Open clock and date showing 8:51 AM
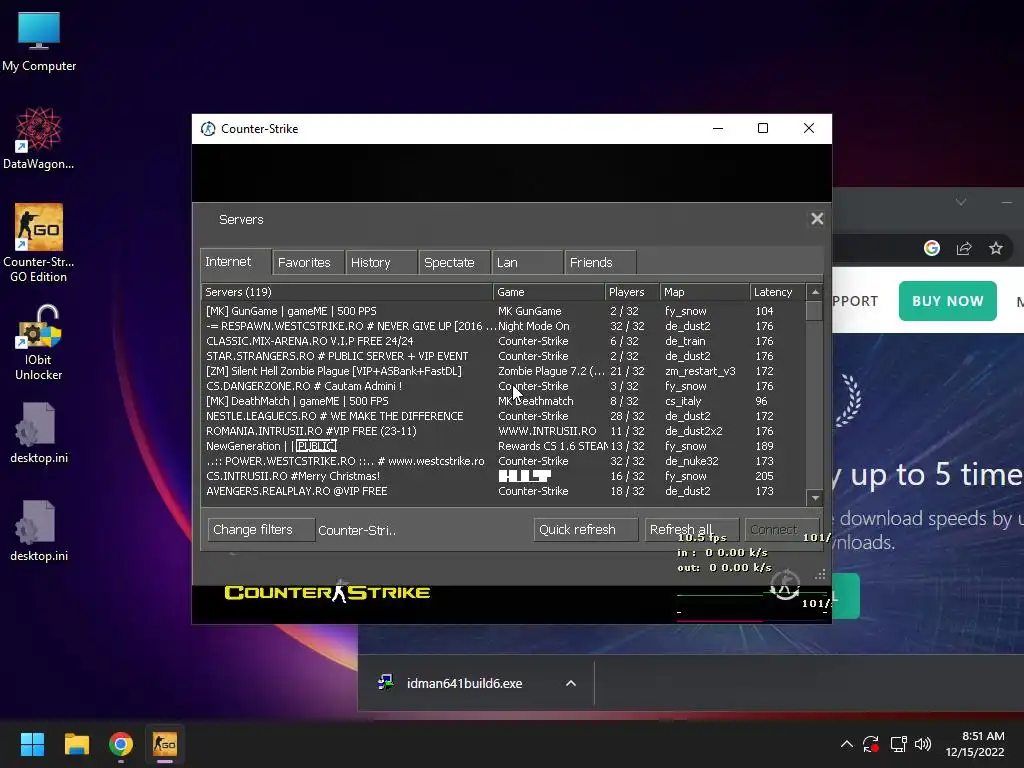The image size is (1024, 768). [x=975, y=744]
